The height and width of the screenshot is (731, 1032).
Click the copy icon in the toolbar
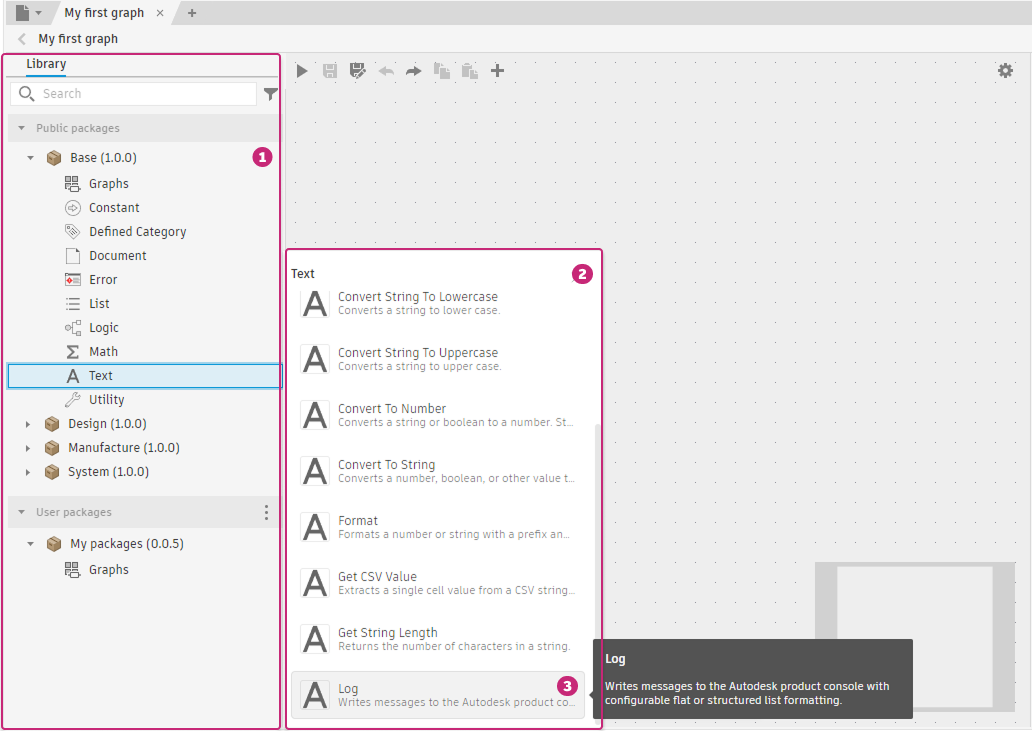(x=442, y=71)
